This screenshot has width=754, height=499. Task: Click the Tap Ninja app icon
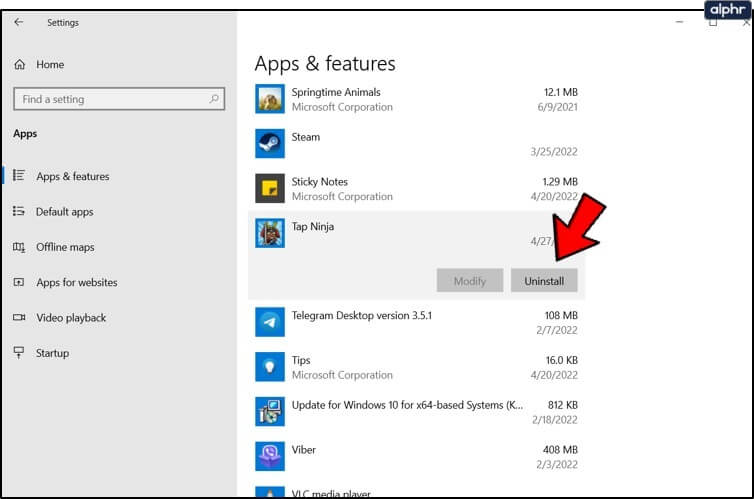pos(270,233)
